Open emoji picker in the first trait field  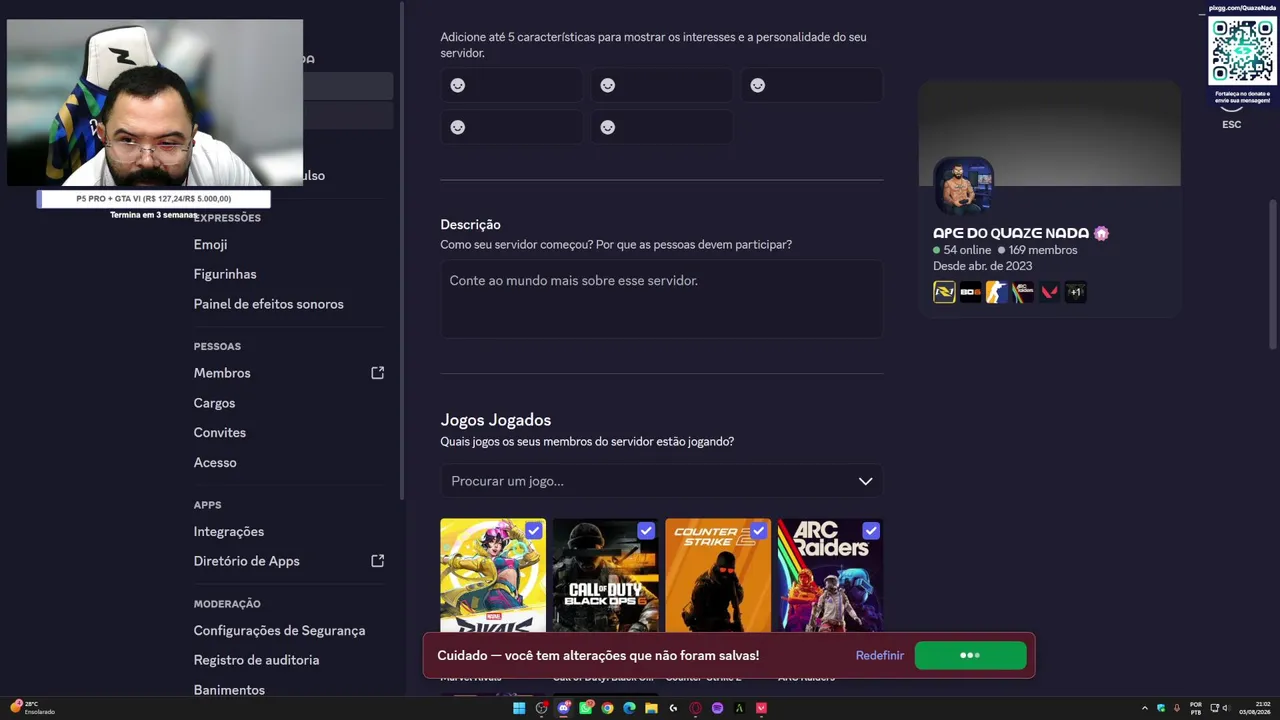click(458, 86)
